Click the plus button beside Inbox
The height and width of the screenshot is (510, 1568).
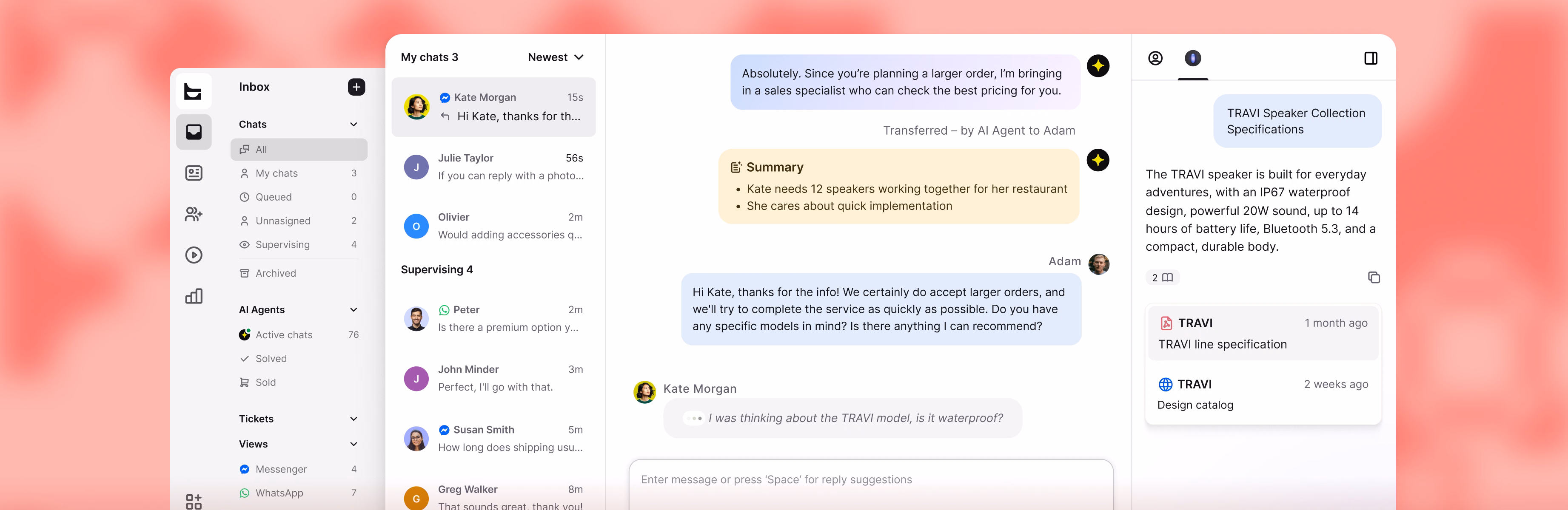357,87
